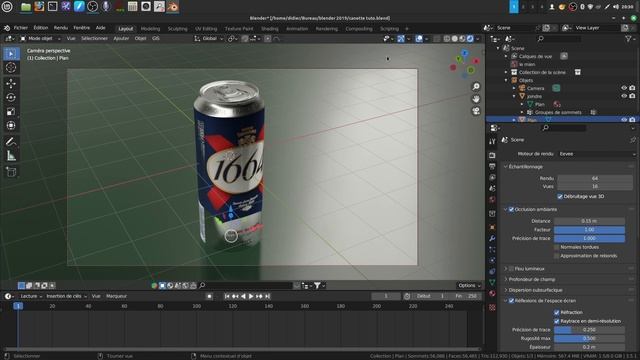Open the Mode objet dropdown
Image resolution: width=640 pixels, height=360 pixels.
(40, 38)
